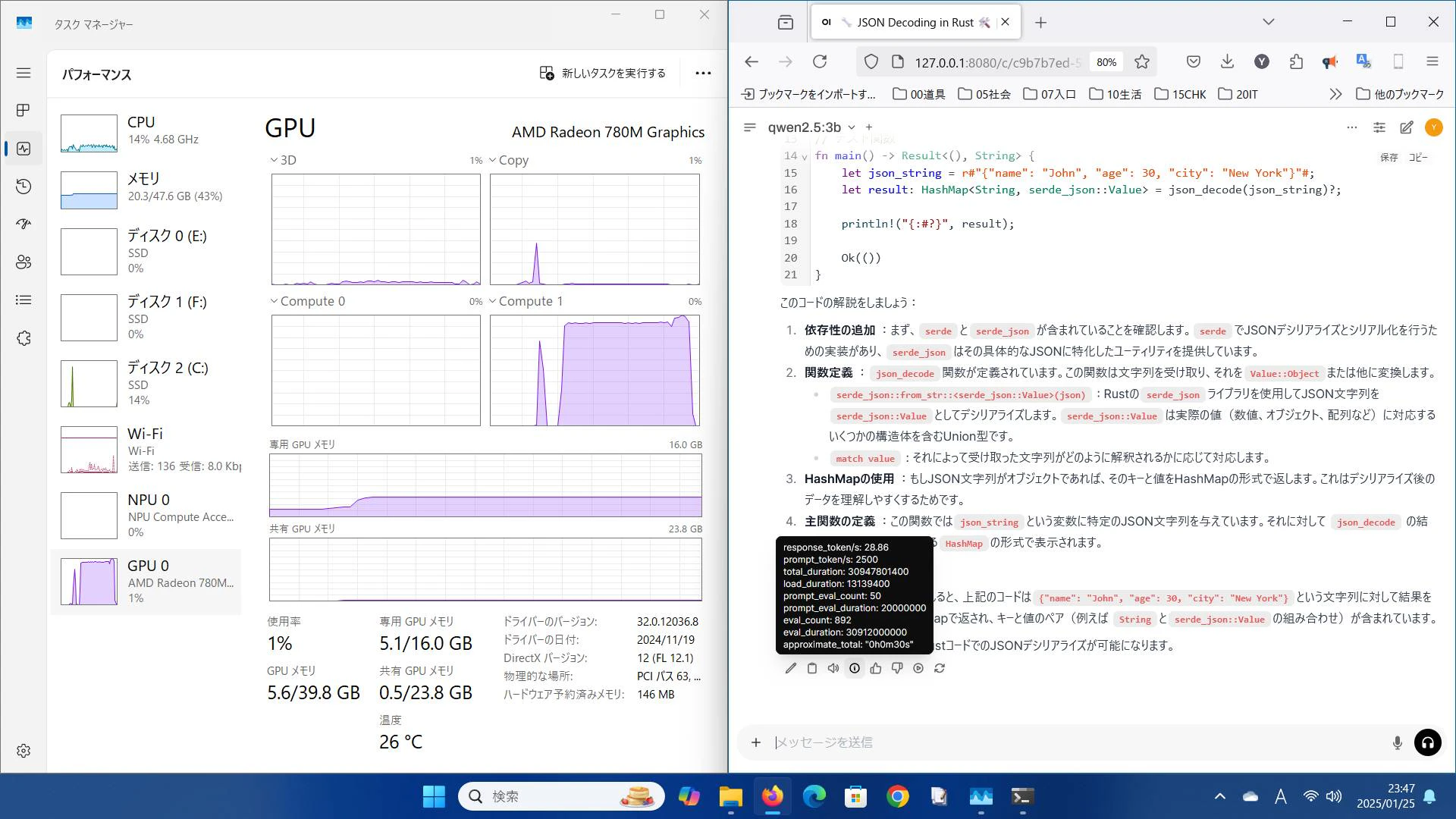1456x819 pixels.
Task: Open 他のブックマーク folder
Action: 1400,94
